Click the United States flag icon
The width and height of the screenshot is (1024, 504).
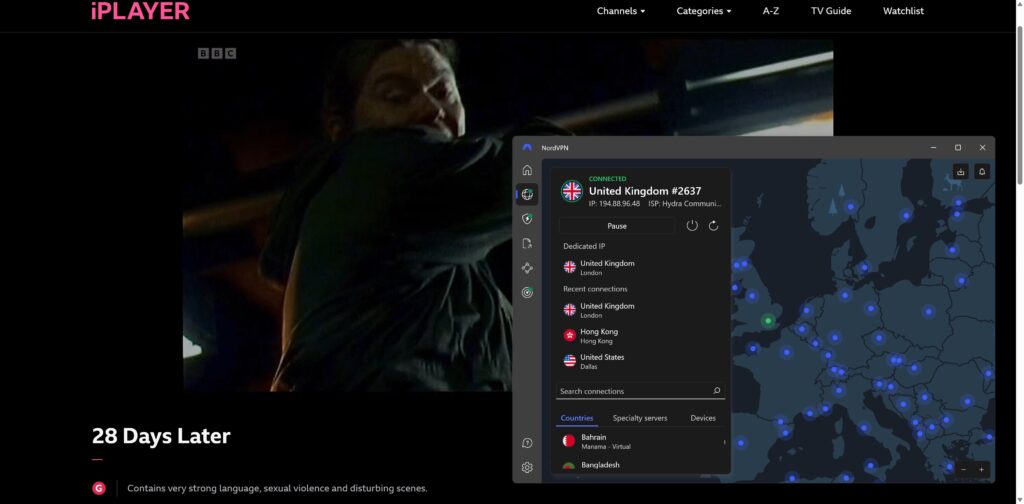click(x=569, y=361)
